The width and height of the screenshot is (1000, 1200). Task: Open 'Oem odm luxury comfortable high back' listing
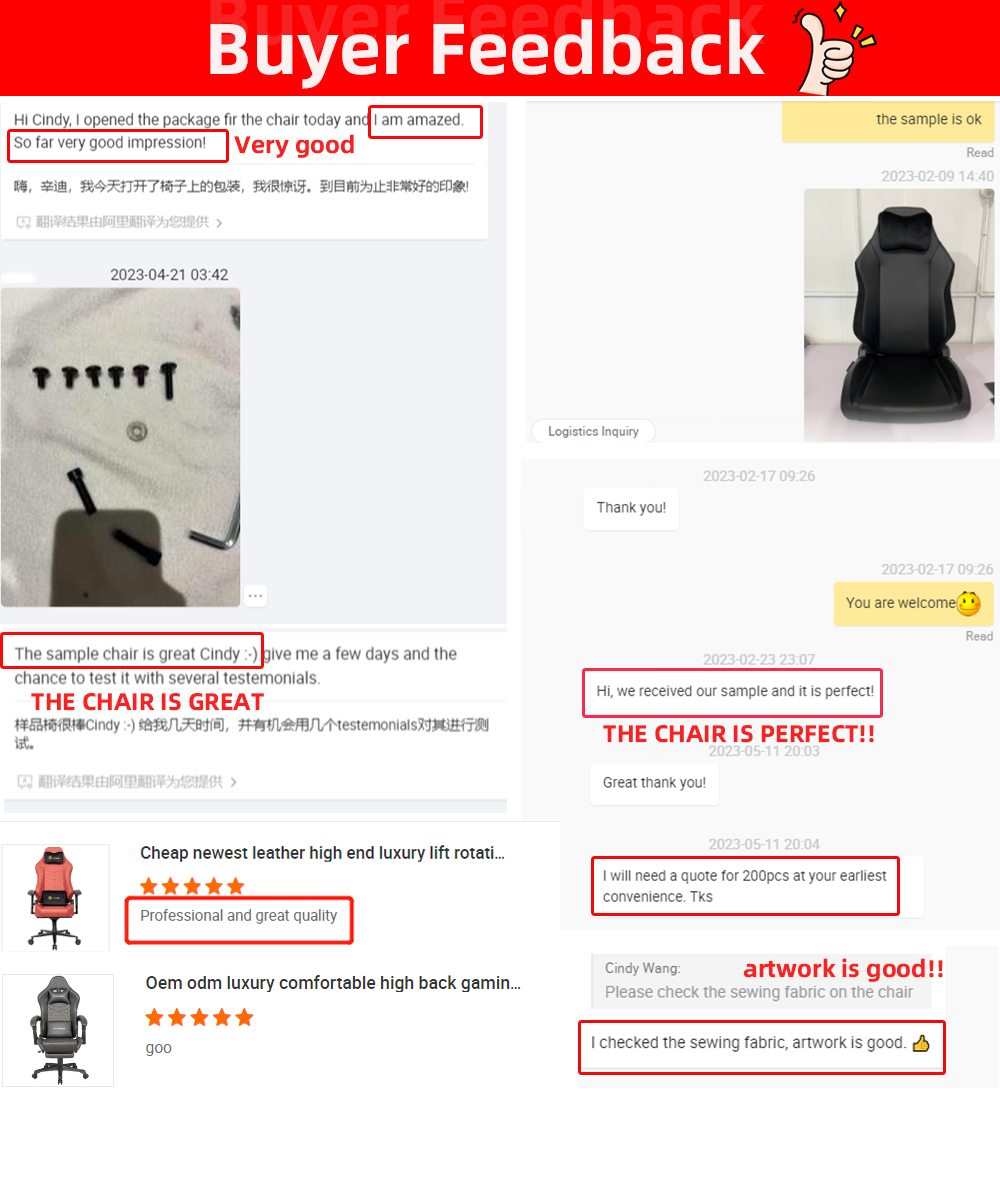point(333,983)
